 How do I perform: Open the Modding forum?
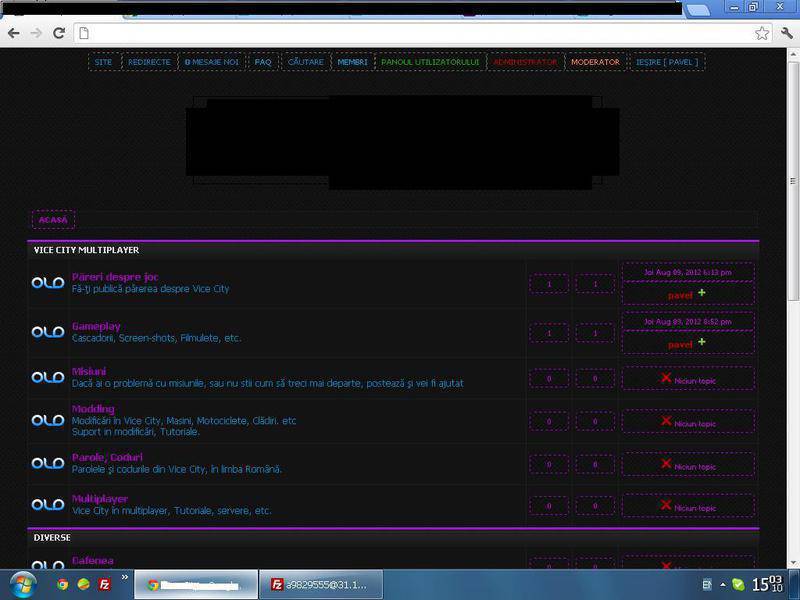(x=93, y=409)
